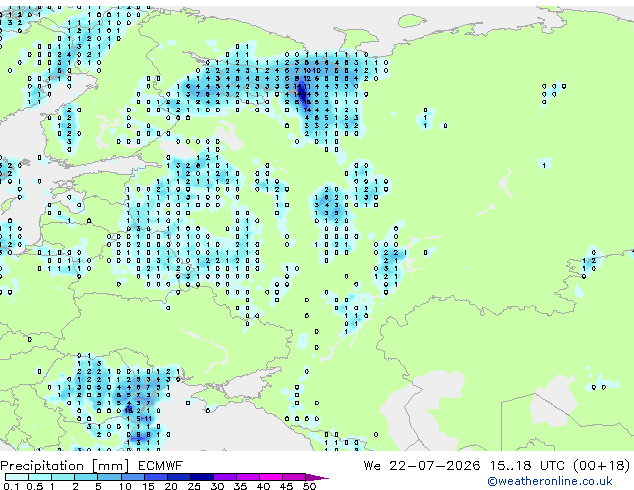The image size is (634, 490).
Task: Click the legend value label '25'
Action: click(193, 486)
